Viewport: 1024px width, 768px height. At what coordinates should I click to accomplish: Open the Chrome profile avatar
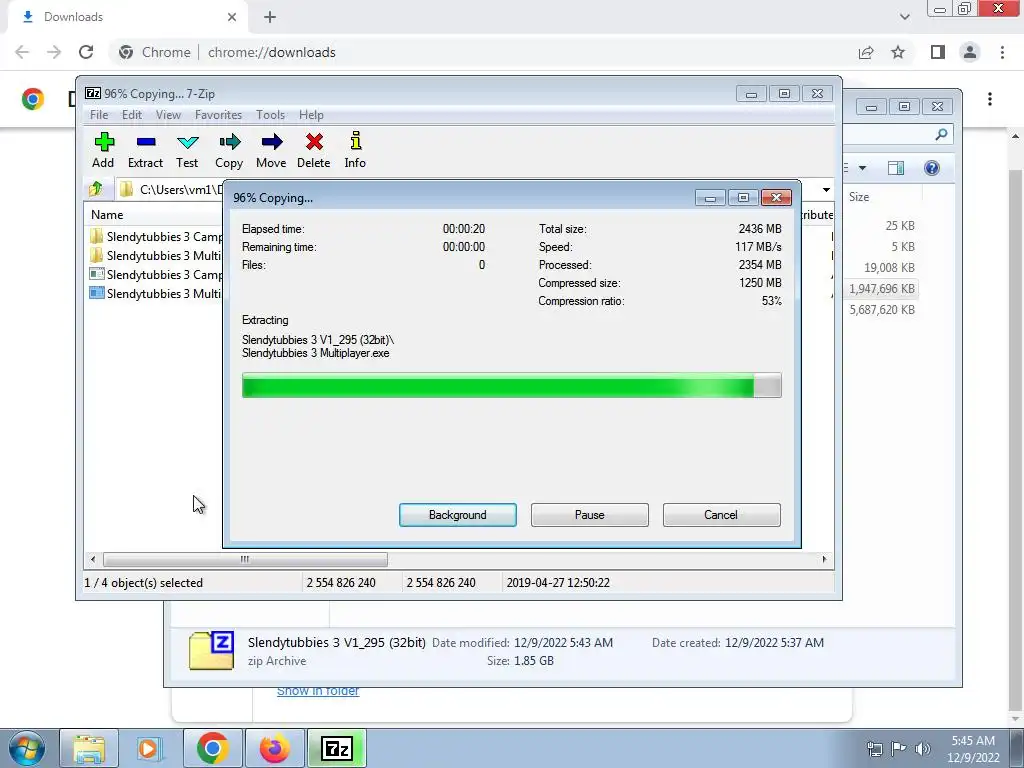(970, 52)
